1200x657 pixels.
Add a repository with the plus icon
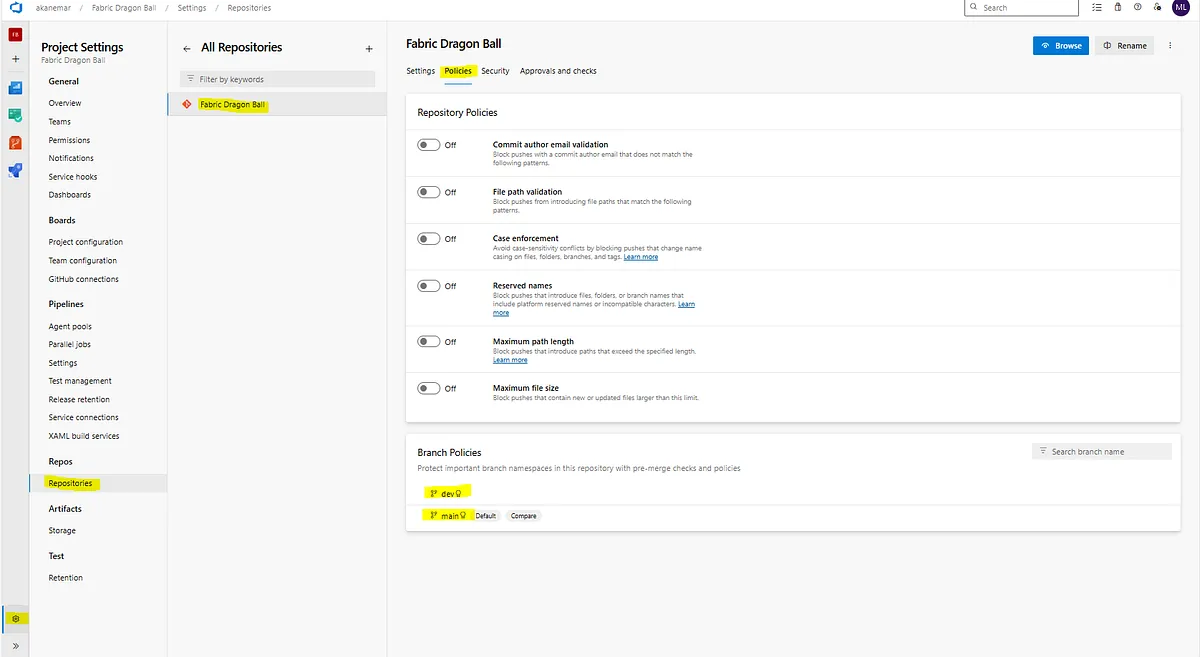[x=369, y=48]
